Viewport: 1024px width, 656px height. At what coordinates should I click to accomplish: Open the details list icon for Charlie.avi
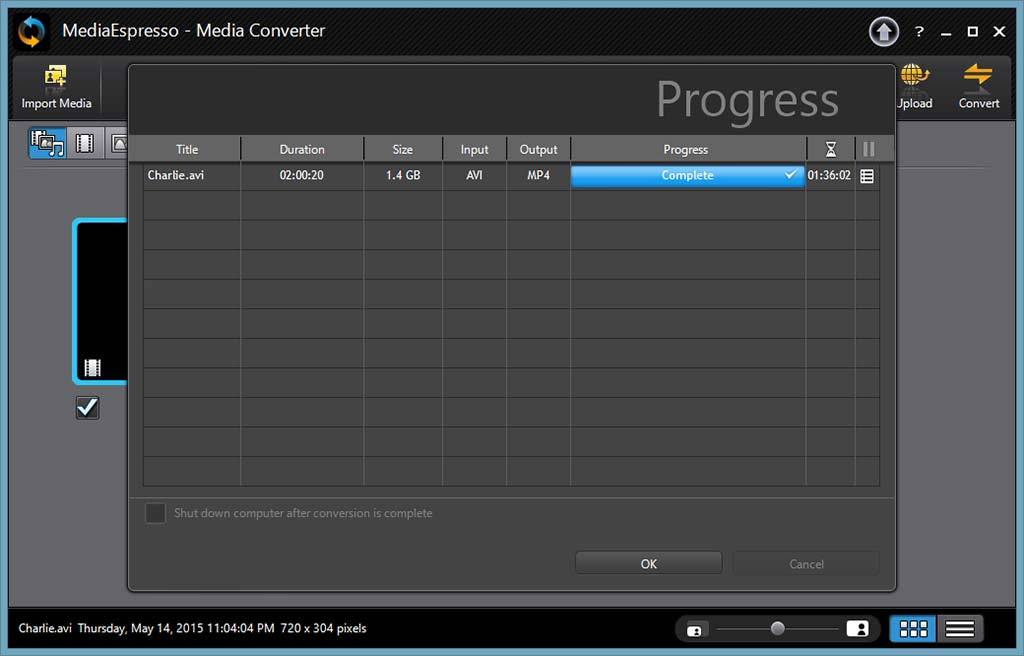pos(867,176)
